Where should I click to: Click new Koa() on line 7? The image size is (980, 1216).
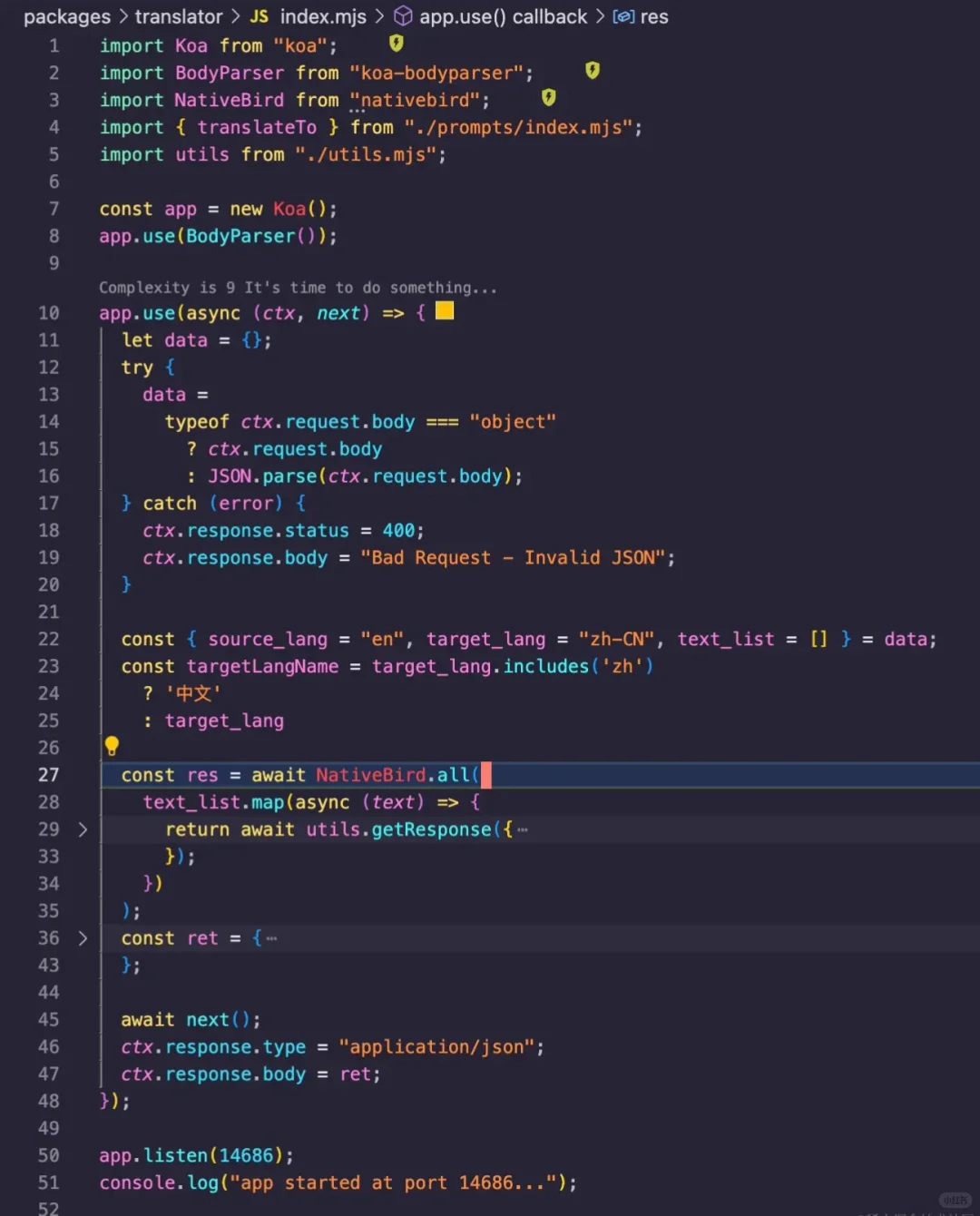[279, 209]
